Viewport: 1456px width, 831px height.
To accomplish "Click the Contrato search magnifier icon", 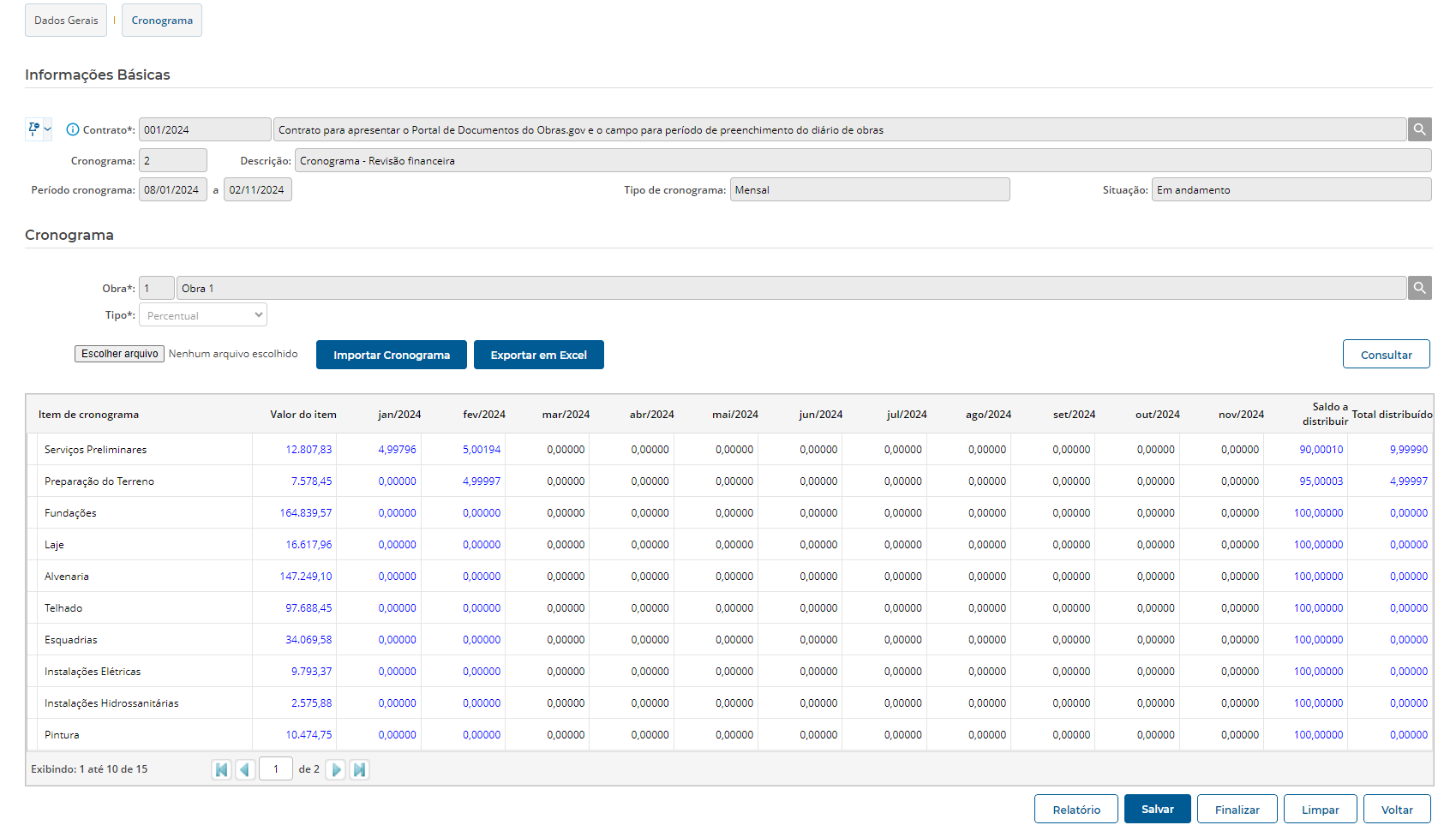I will click(1419, 129).
